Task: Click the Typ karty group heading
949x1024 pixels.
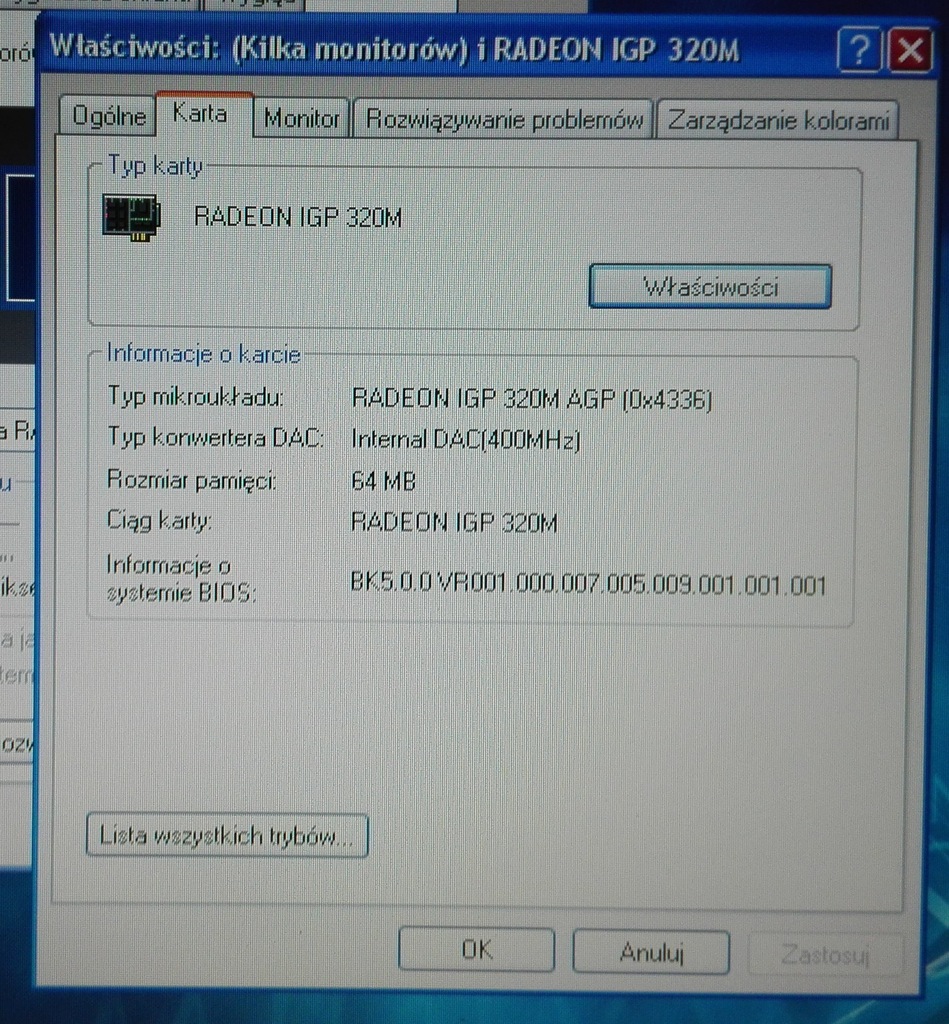Action: coord(155,165)
